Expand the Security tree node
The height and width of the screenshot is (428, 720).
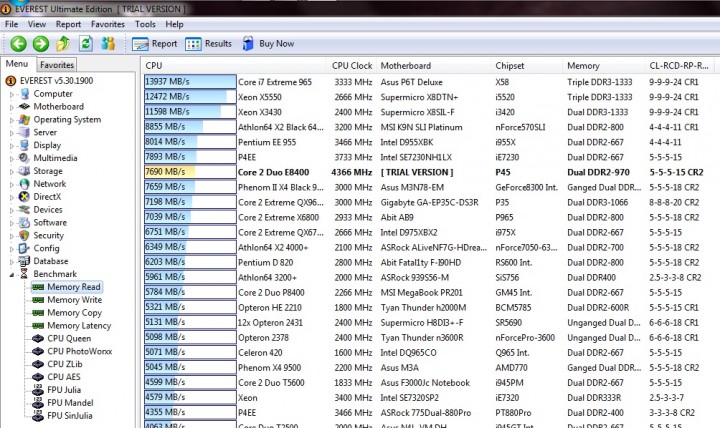click(12, 236)
